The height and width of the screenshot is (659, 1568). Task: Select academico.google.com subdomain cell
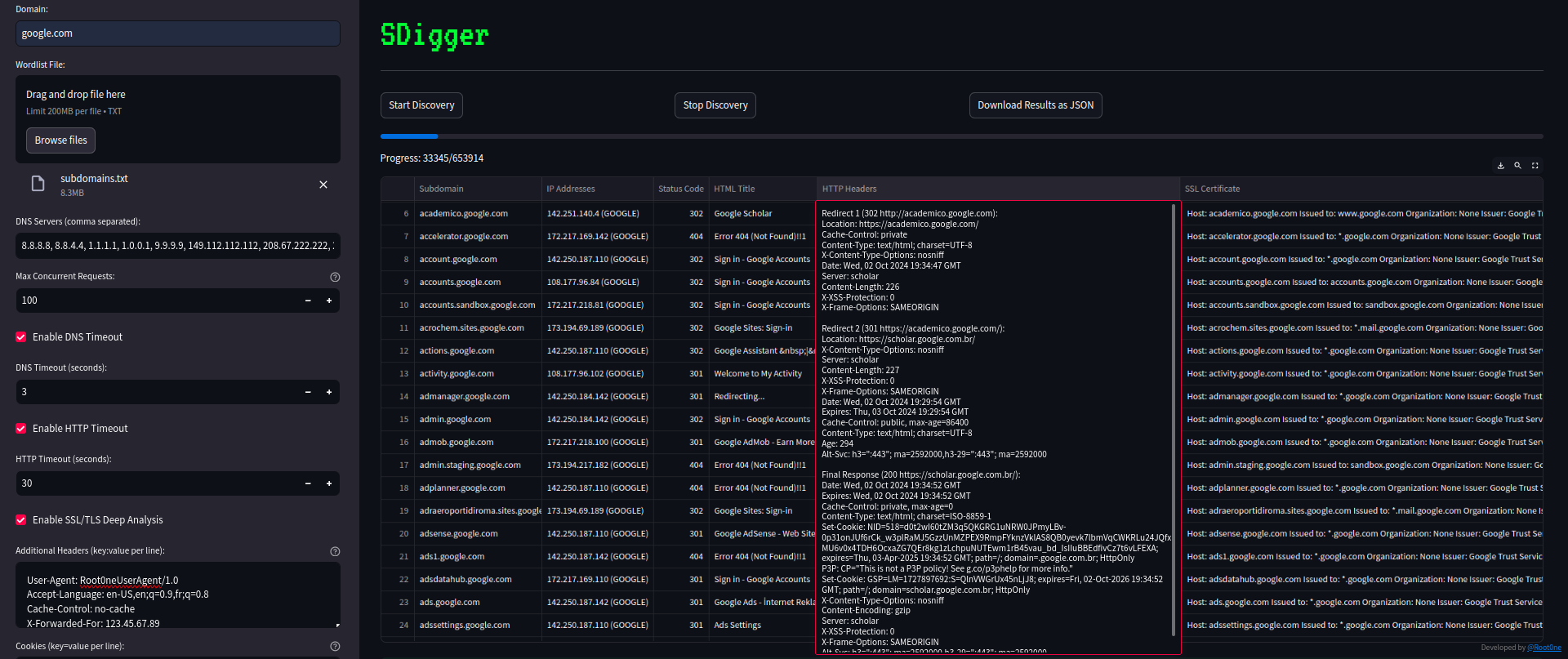478,213
